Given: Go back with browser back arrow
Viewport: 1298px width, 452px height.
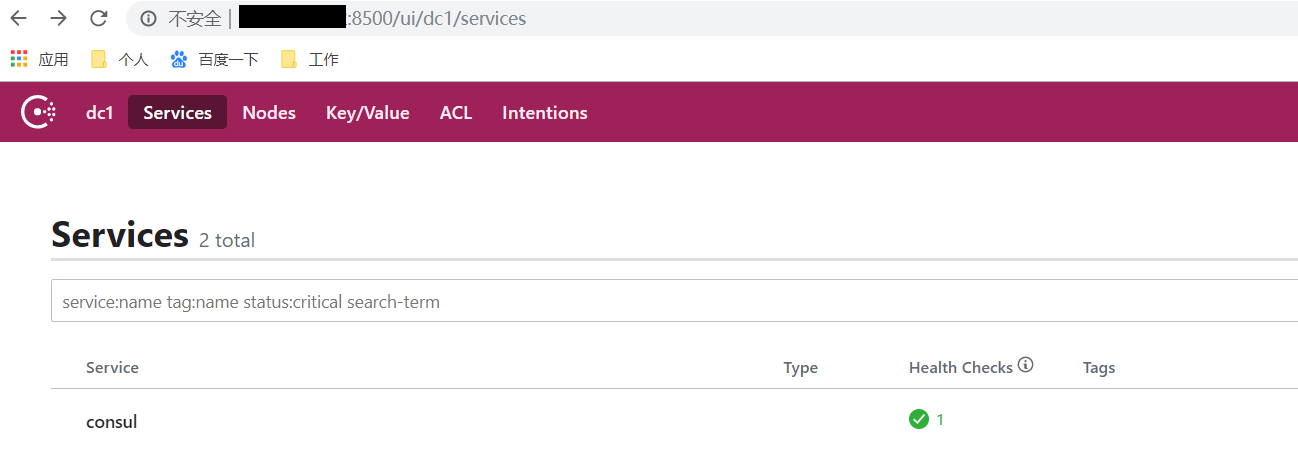Looking at the screenshot, I should [18, 18].
